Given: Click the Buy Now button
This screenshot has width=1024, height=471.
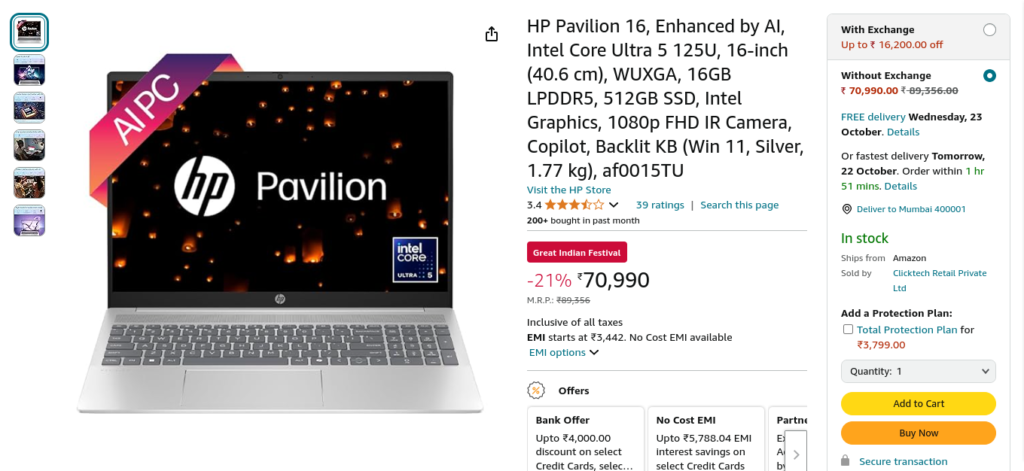Looking at the screenshot, I should (x=918, y=432).
